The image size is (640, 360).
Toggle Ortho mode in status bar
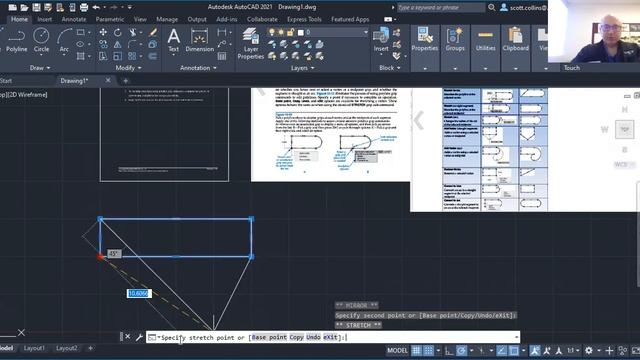coord(449,350)
